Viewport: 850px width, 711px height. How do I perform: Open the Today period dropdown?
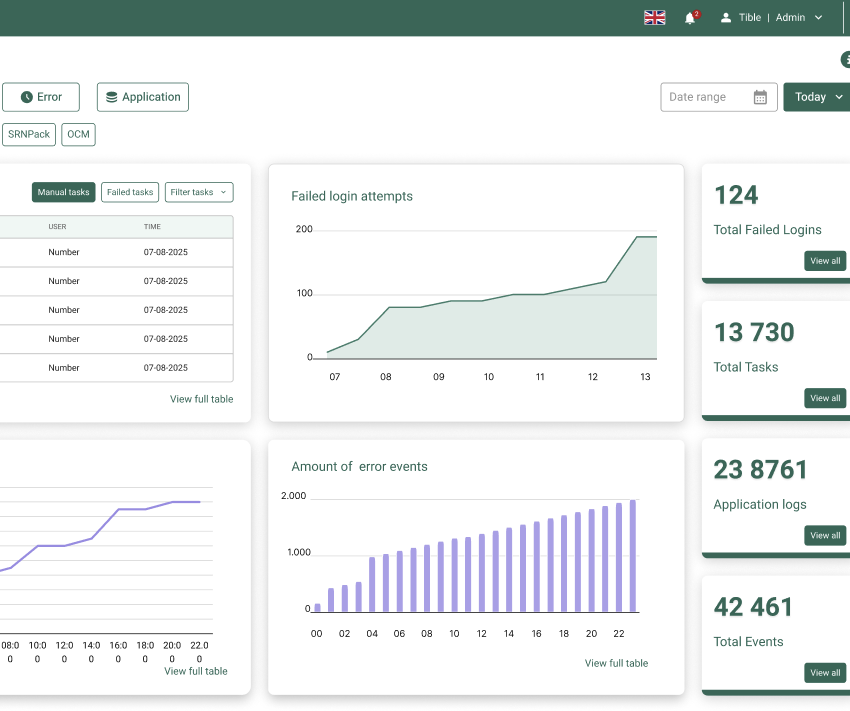click(x=817, y=97)
